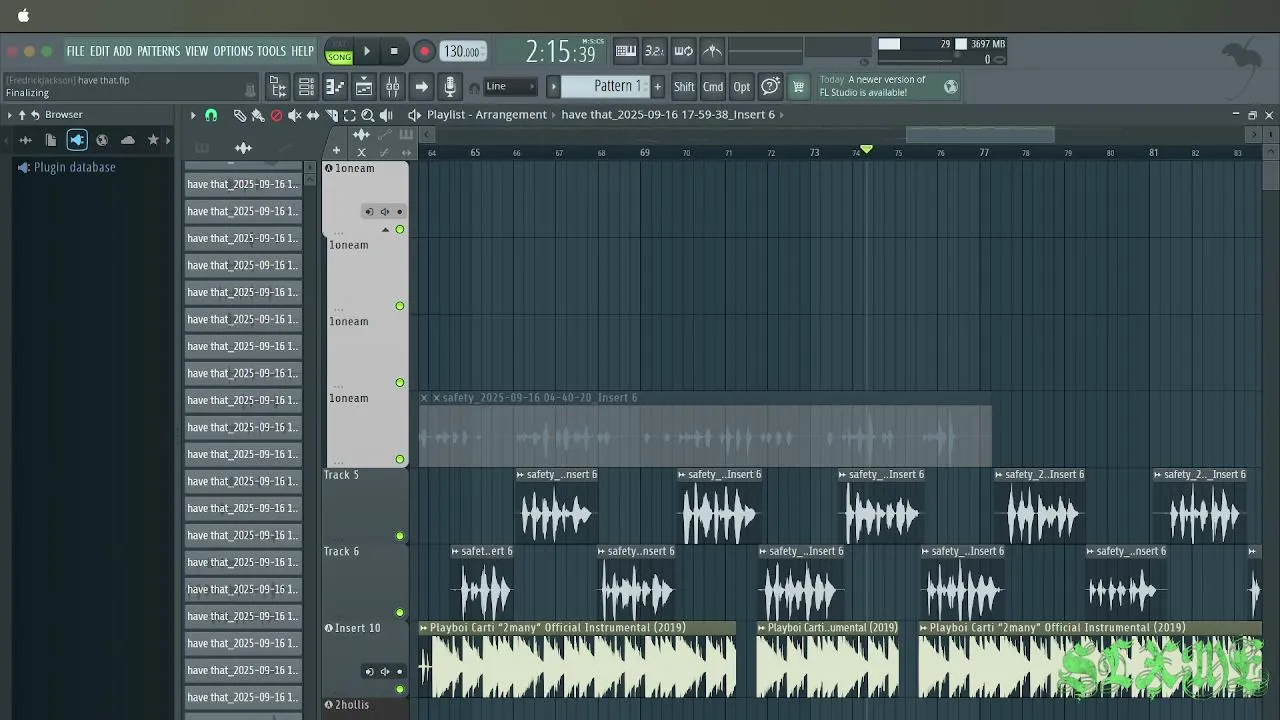Viewport: 1280px width, 720px height.
Task: Collapse the loneam track group triangle
Action: [x=386, y=230]
